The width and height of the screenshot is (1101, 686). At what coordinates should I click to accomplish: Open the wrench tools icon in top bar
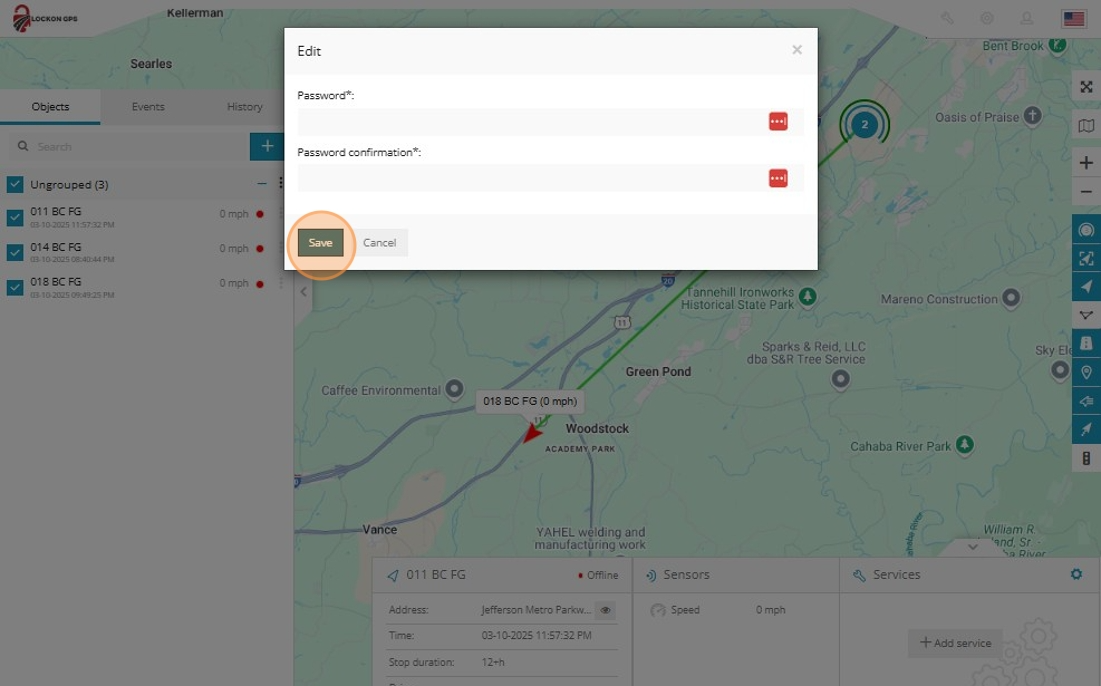click(947, 18)
